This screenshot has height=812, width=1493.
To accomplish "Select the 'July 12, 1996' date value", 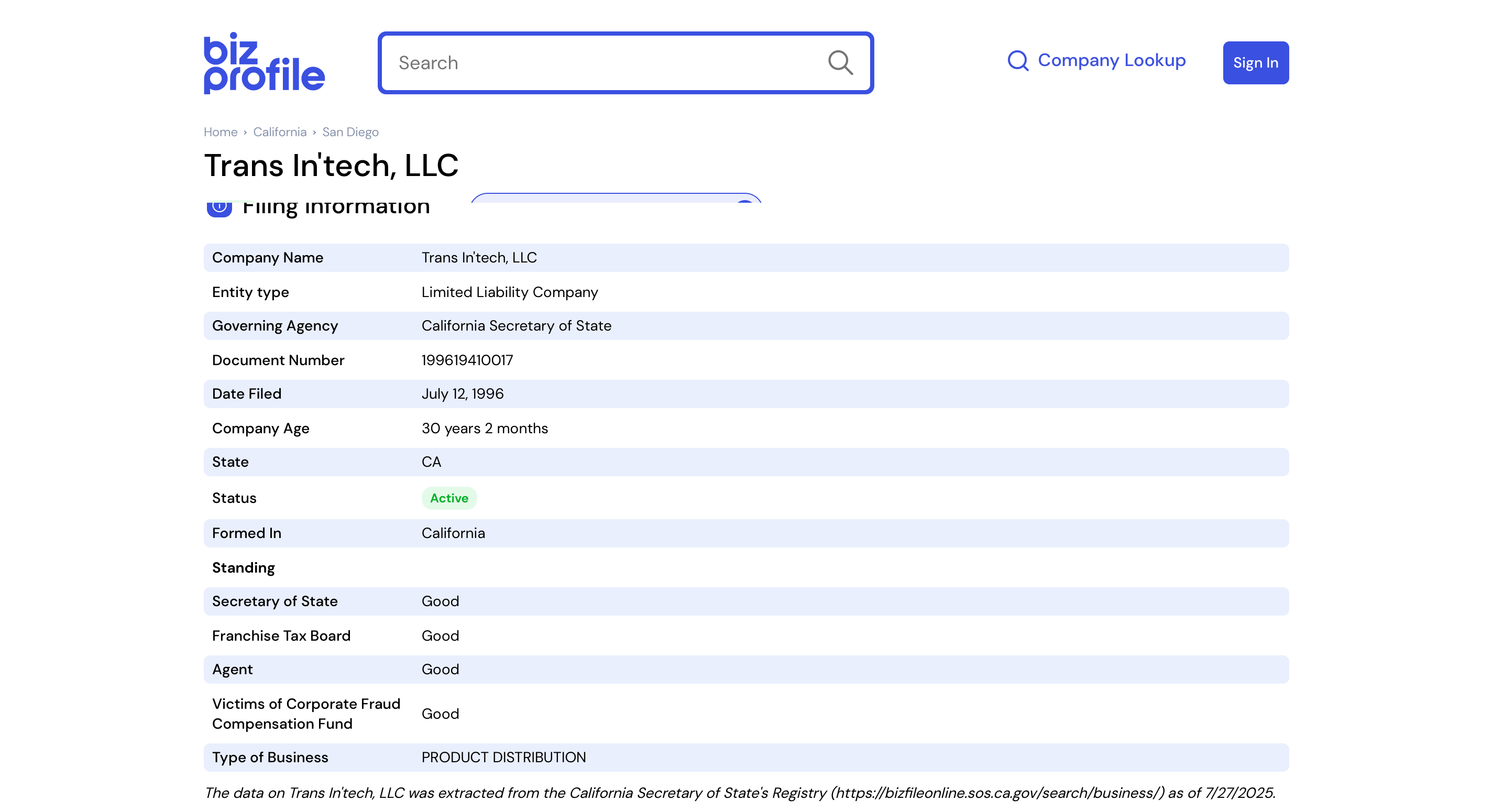I will tap(463, 393).
